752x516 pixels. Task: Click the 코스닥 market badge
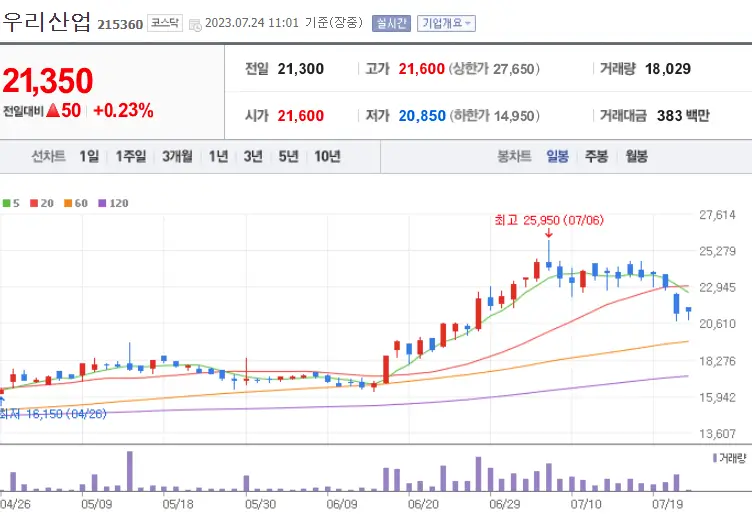[x=164, y=23]
